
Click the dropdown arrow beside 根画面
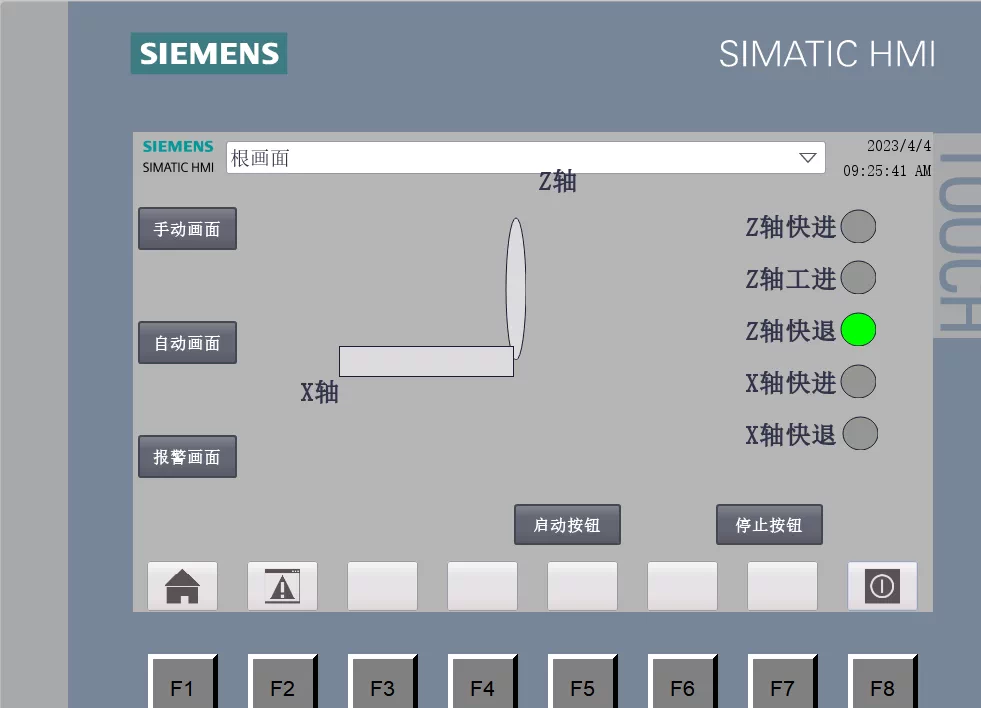pos(808,157)
